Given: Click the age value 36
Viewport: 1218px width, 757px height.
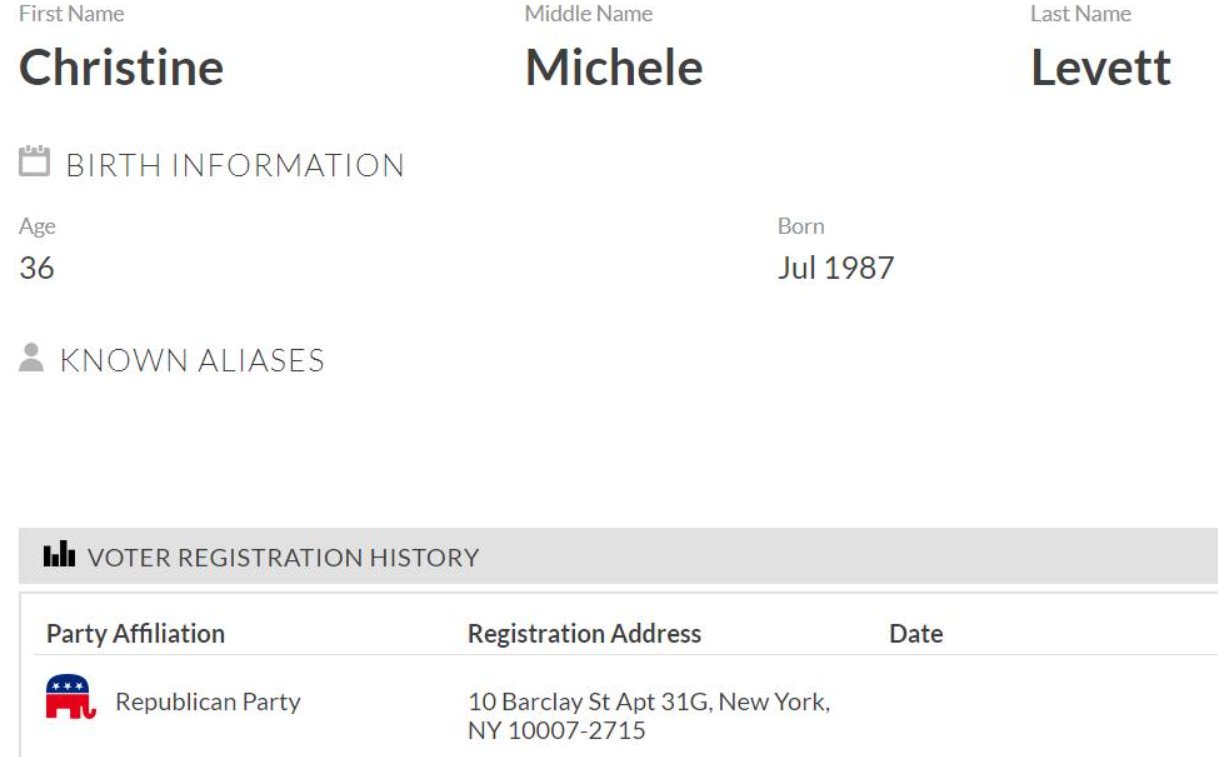Looking at the screenshot, I should (37, 268).
